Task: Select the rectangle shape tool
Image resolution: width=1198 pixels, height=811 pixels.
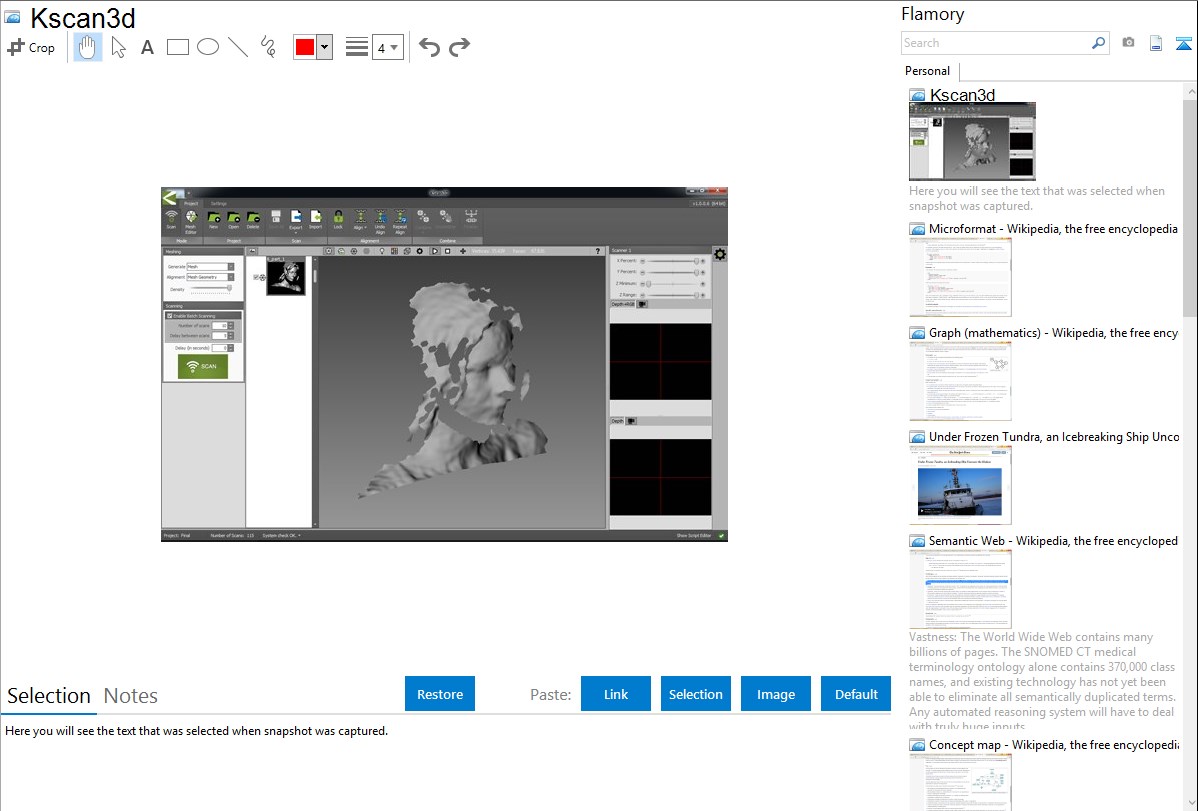Action: [177, 47]
